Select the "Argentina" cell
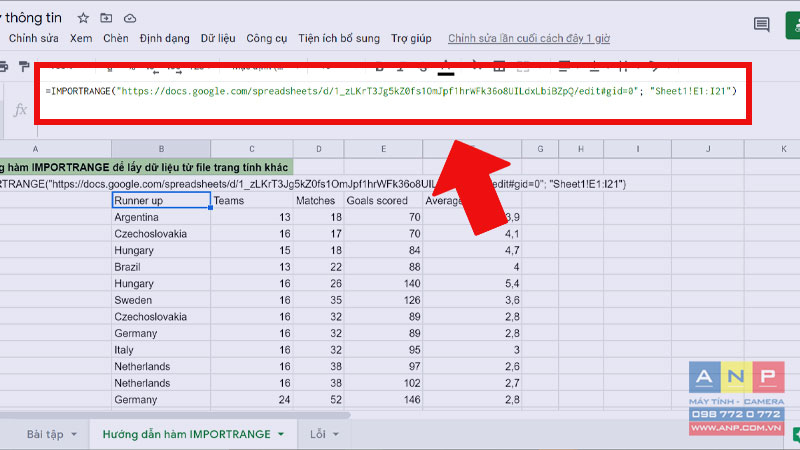 [161, 217]
